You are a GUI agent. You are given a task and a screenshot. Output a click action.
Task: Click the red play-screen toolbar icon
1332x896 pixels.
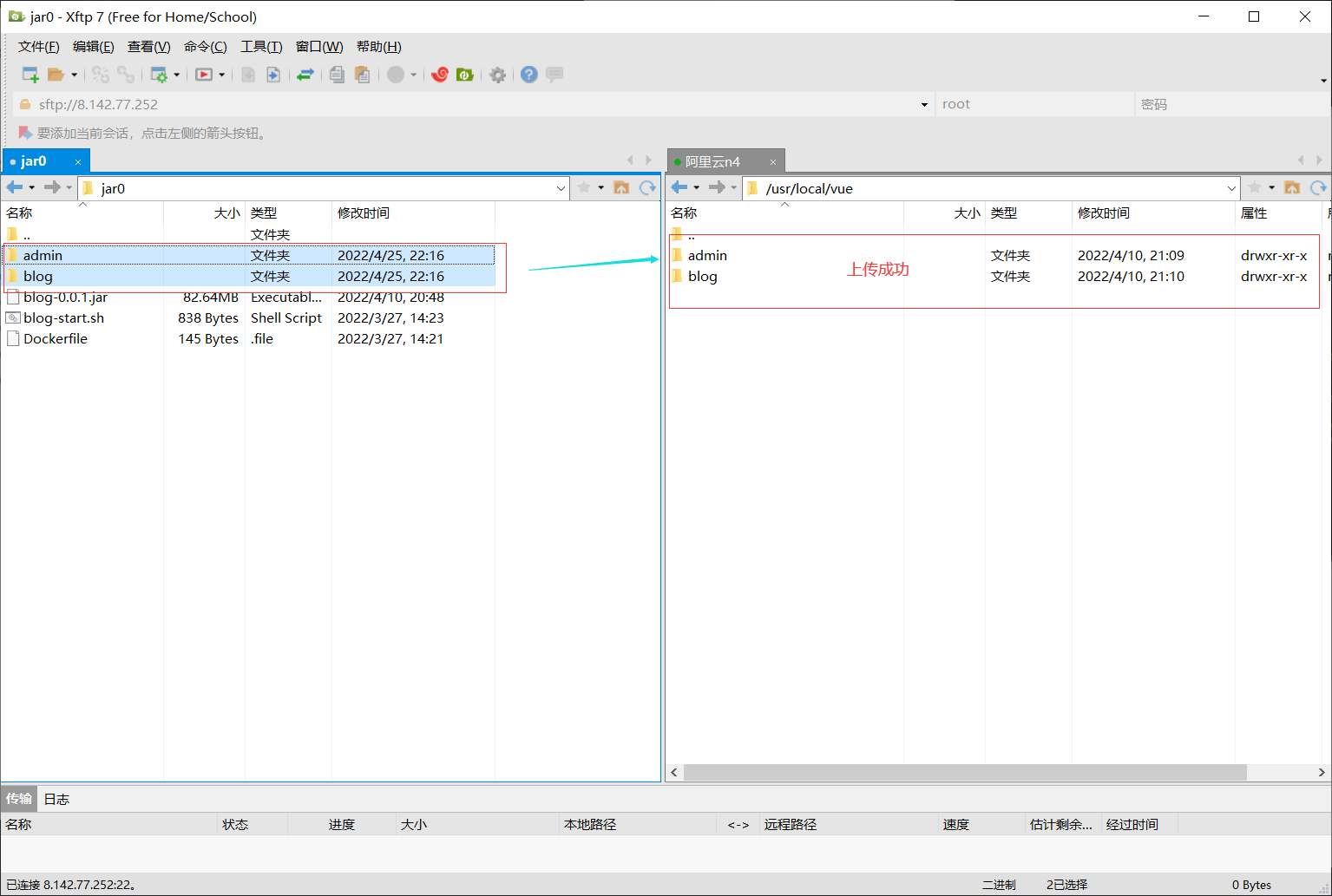click(x=204, y=75)
